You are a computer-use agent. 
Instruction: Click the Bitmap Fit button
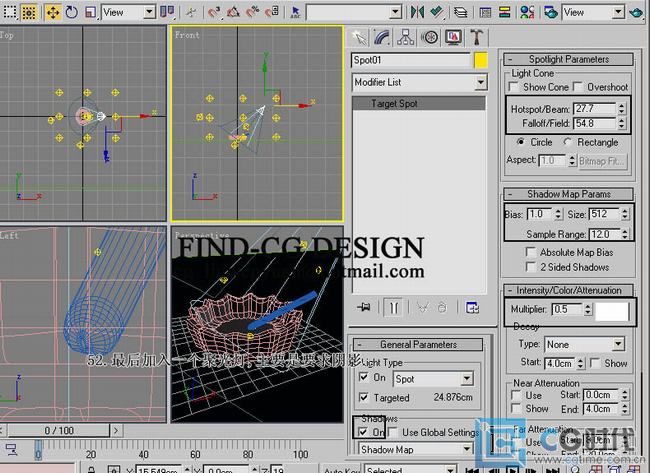coord(602,160)
